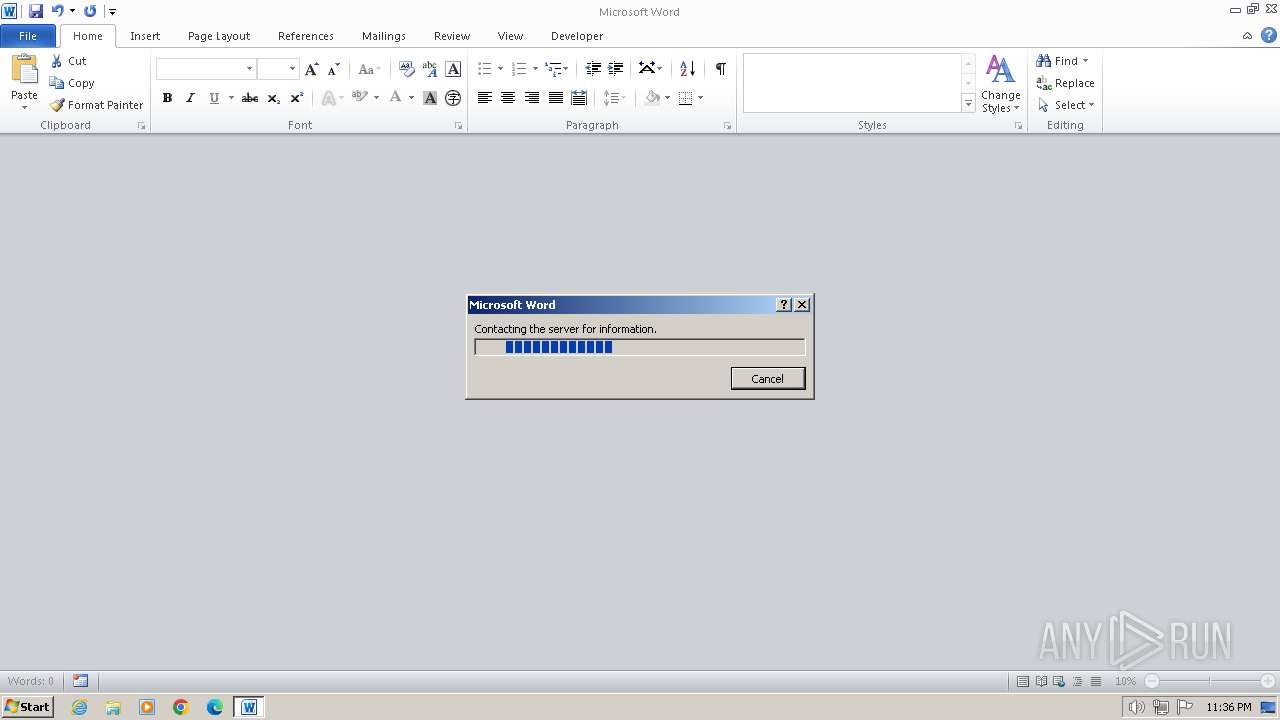Open Google Chrome from taskbar
The width and height of the screenshot is (1280, 720).
[181, 707]
